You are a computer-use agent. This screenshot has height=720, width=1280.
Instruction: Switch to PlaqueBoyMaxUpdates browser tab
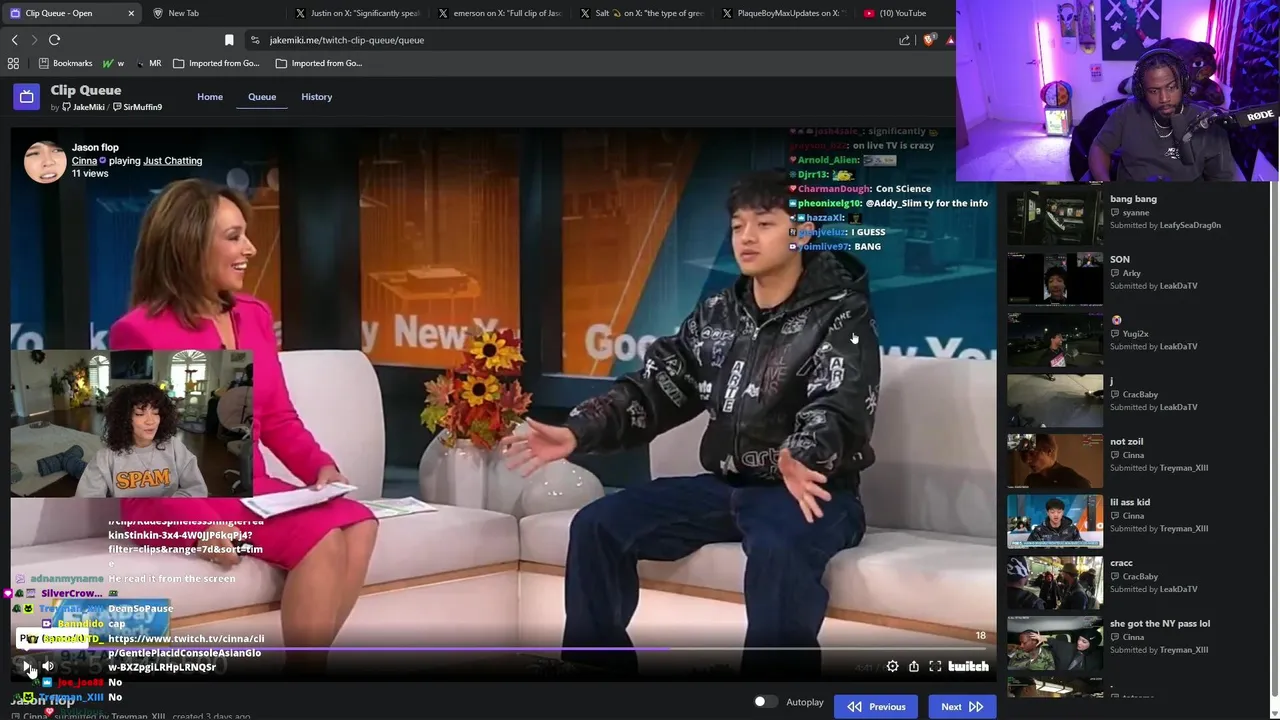pos(784,13)
